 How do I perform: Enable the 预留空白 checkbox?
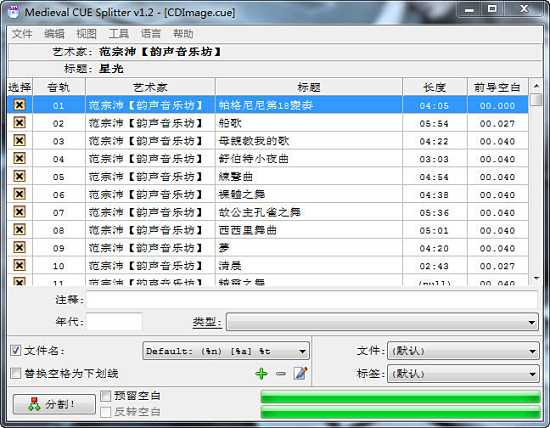(106, 396)
